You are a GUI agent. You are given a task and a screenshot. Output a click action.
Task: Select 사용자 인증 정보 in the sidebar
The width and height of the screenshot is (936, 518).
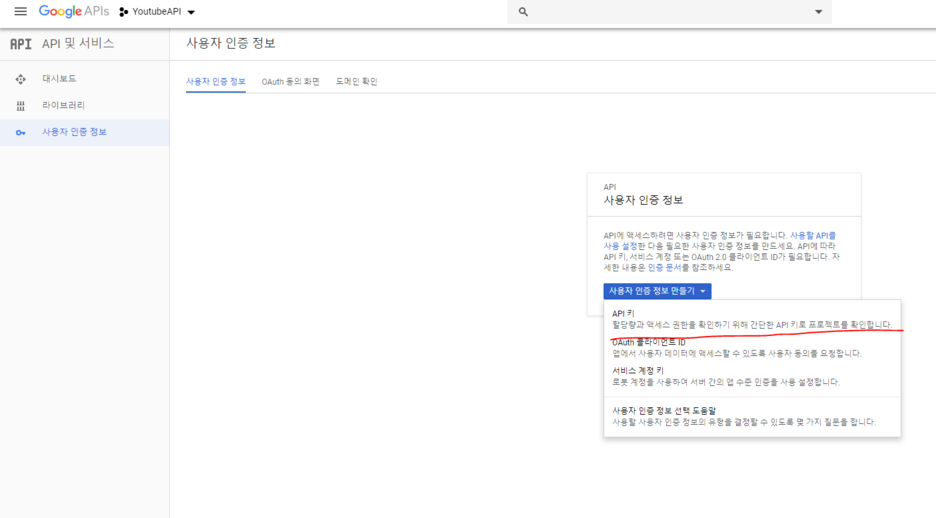pyautogui.click(x=84, y=132)
